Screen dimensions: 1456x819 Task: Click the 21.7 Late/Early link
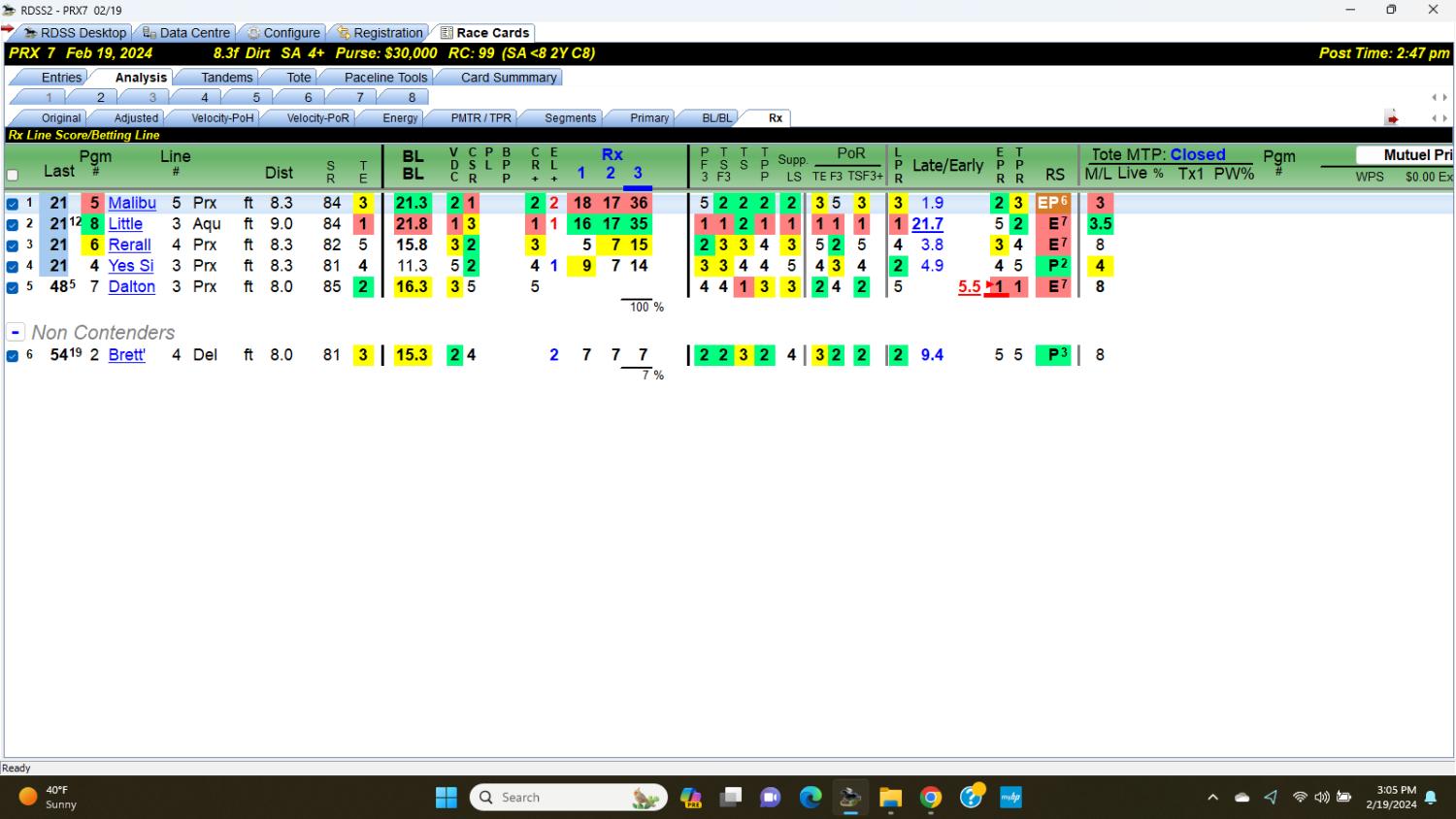[x=927, y=224]
